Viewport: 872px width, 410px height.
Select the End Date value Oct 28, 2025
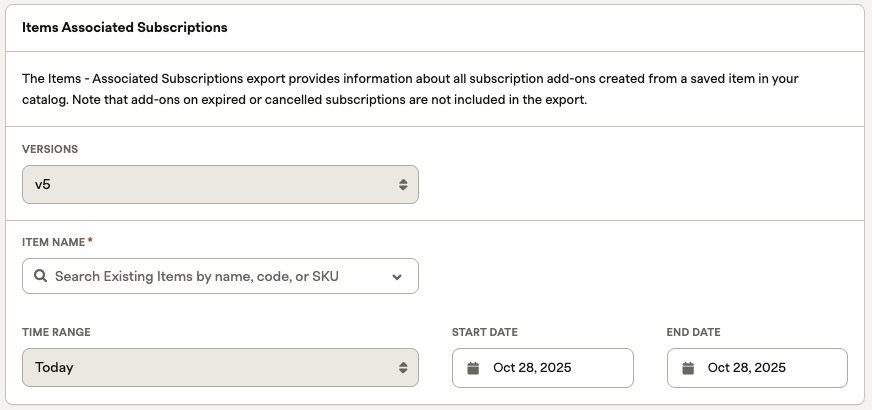click(746, 368)
